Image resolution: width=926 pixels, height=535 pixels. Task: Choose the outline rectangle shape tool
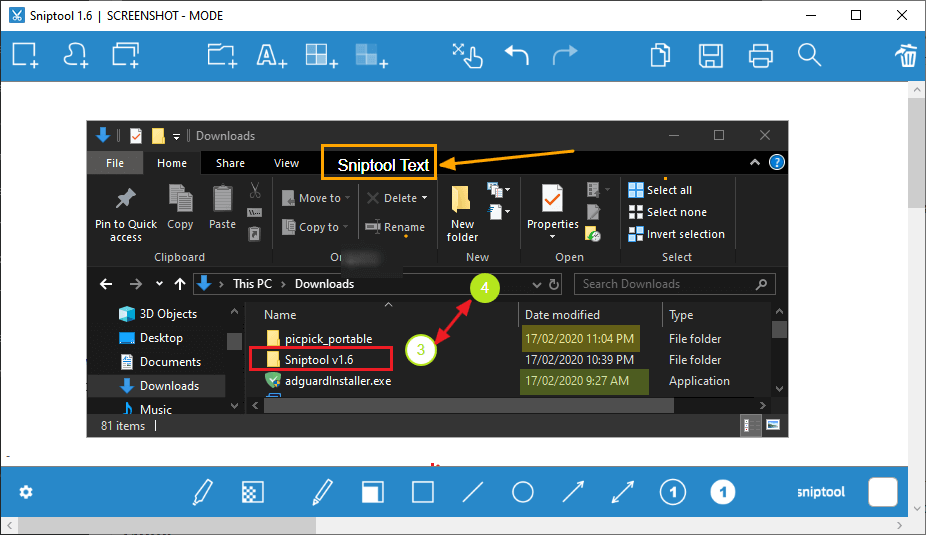423,492
